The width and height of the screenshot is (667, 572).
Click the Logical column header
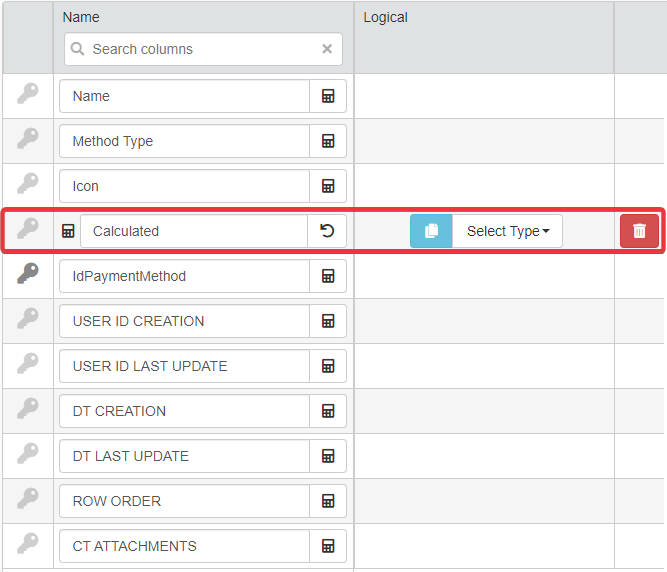point(385,17)
